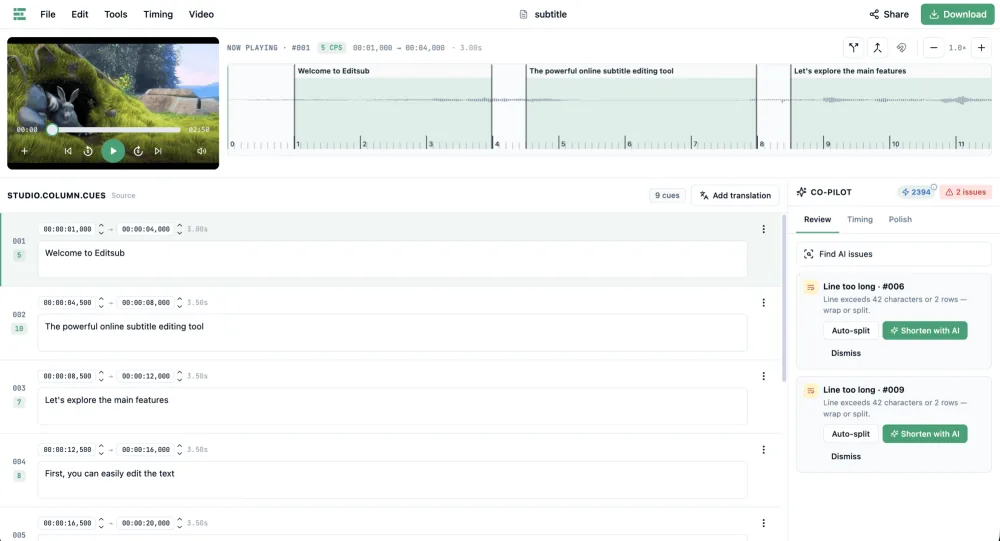
Task: Click the document icon next to subtitle title
Action: tap(524, 14)
